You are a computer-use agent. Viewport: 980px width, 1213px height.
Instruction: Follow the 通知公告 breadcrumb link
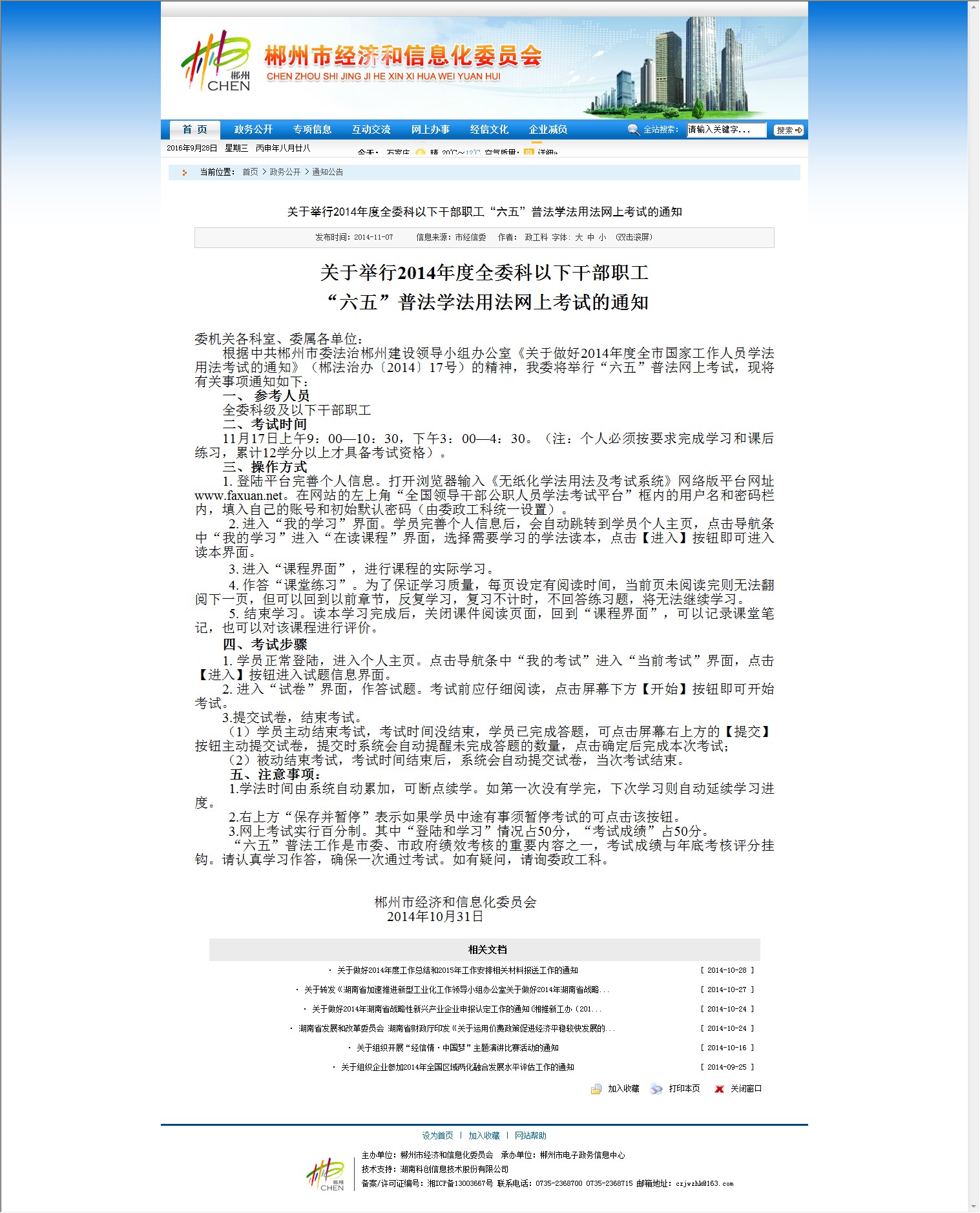coord(328,172)
